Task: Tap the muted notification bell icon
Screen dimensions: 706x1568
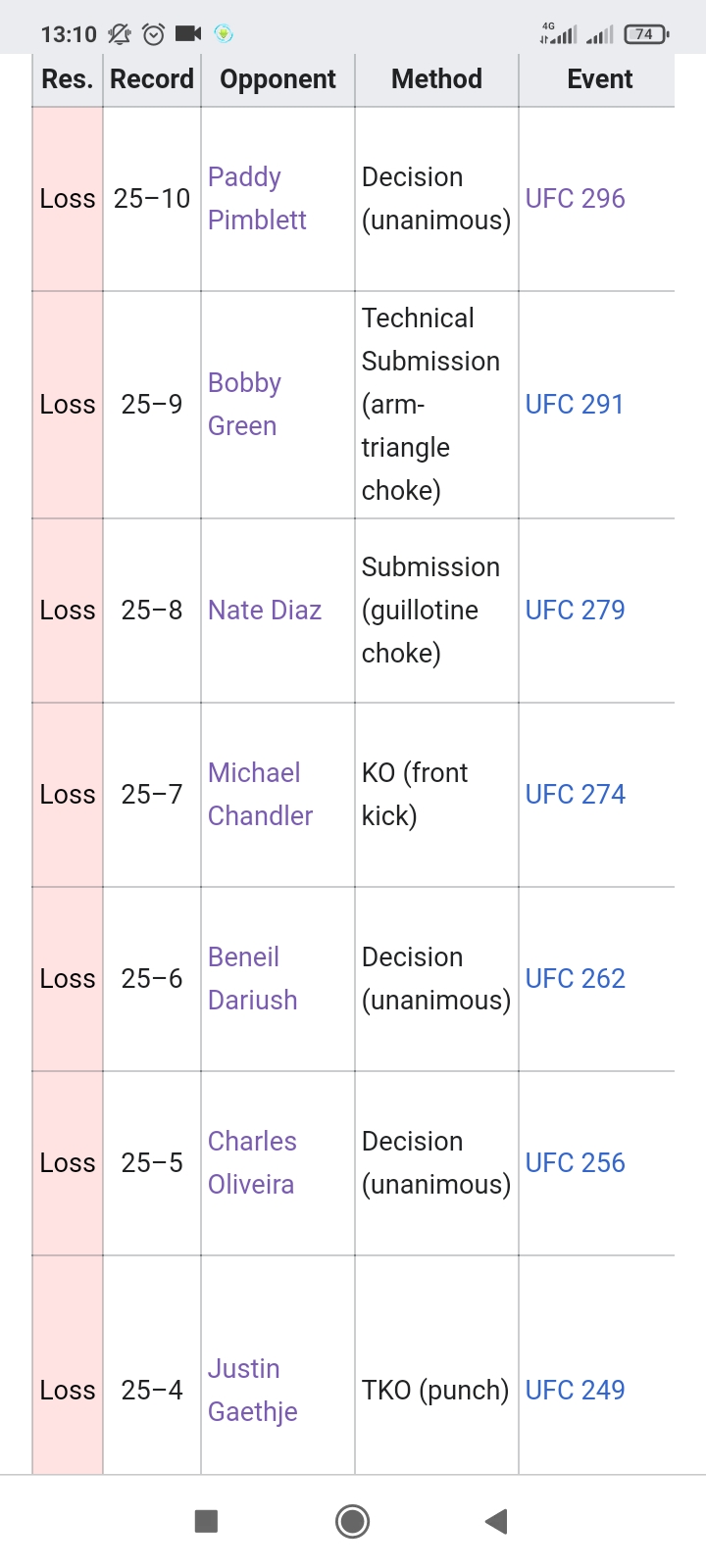Action: click(120, 34)
